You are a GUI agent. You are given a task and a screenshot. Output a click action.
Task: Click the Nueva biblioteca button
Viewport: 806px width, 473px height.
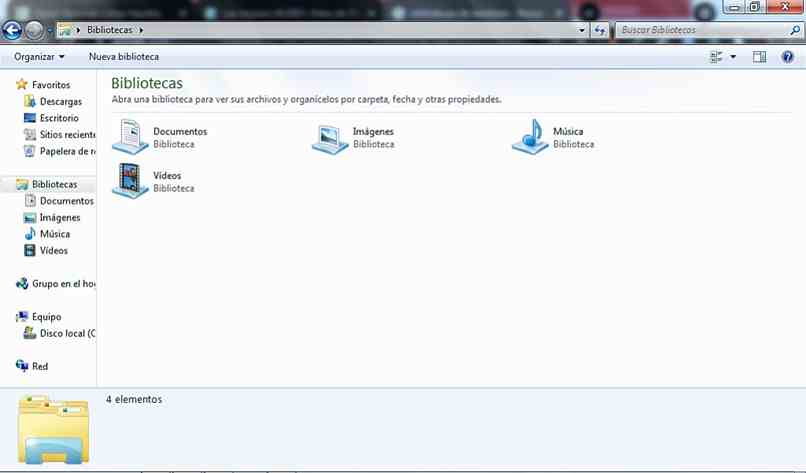124,57
